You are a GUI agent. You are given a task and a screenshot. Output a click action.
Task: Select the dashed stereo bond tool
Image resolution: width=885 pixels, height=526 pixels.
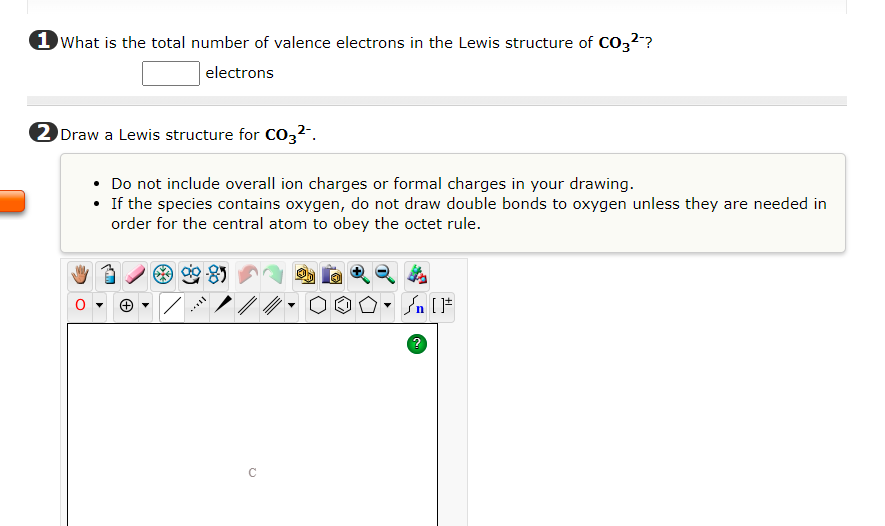198,305
